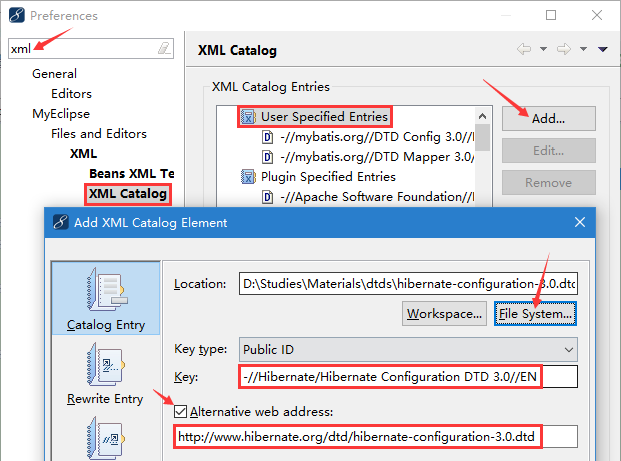Image resolution: width=621 pixels, height=461 pixels.
Task: Choose the Catalog Entry label
Action: (x=106, y=325)
